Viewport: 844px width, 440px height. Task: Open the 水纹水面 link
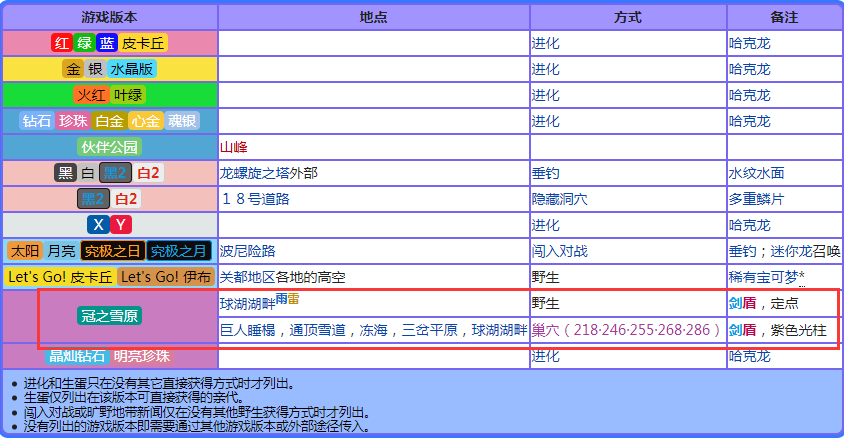756,173
